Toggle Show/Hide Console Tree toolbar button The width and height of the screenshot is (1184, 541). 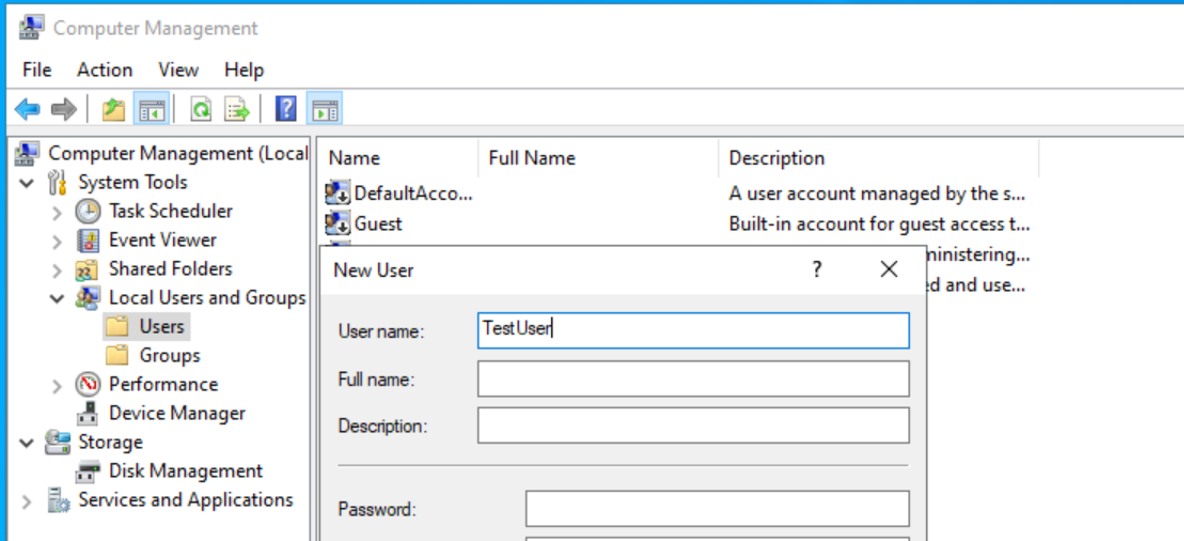point(151,109)
